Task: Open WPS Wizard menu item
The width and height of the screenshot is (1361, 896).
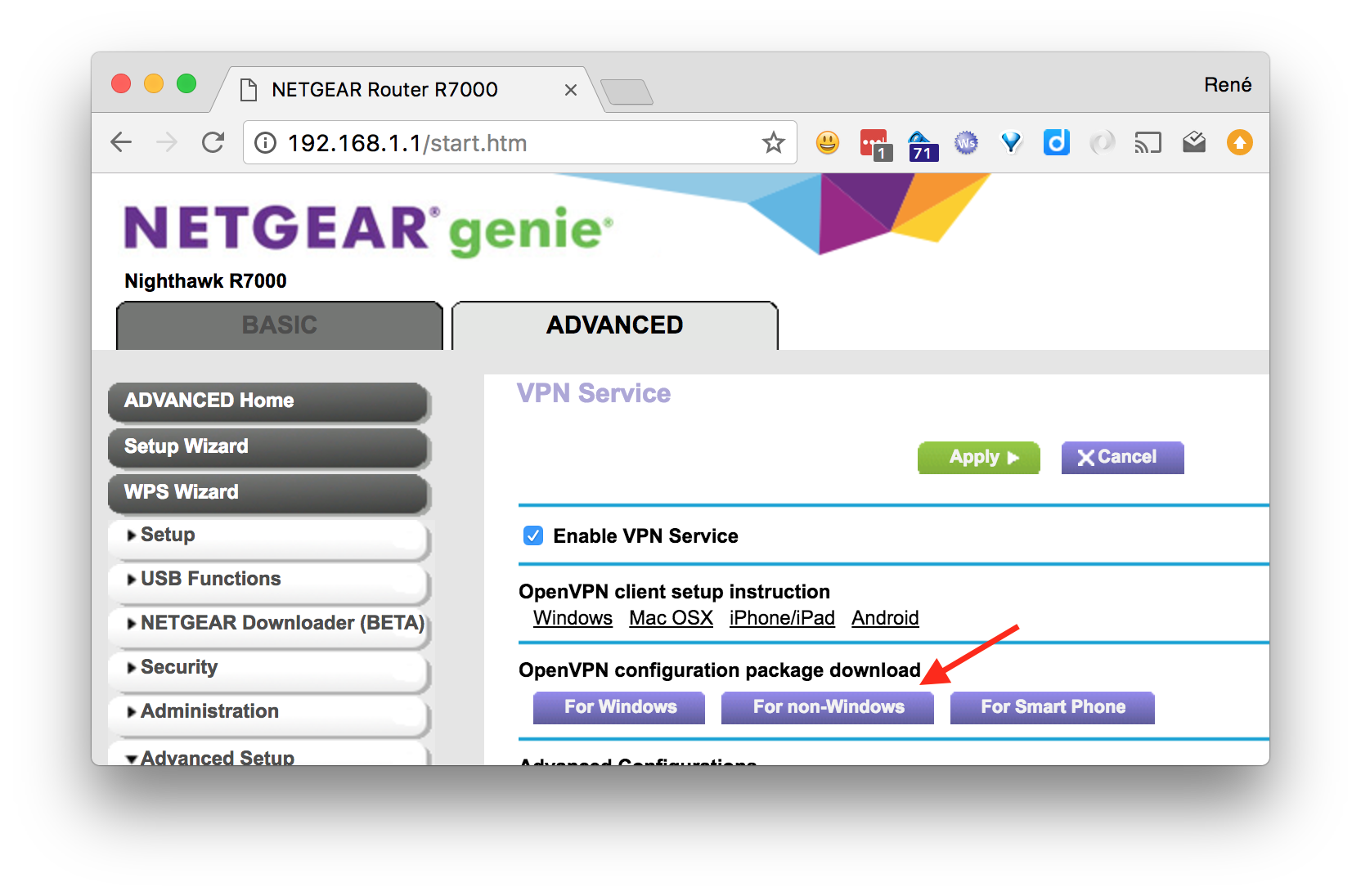Action: pos(268,492)
